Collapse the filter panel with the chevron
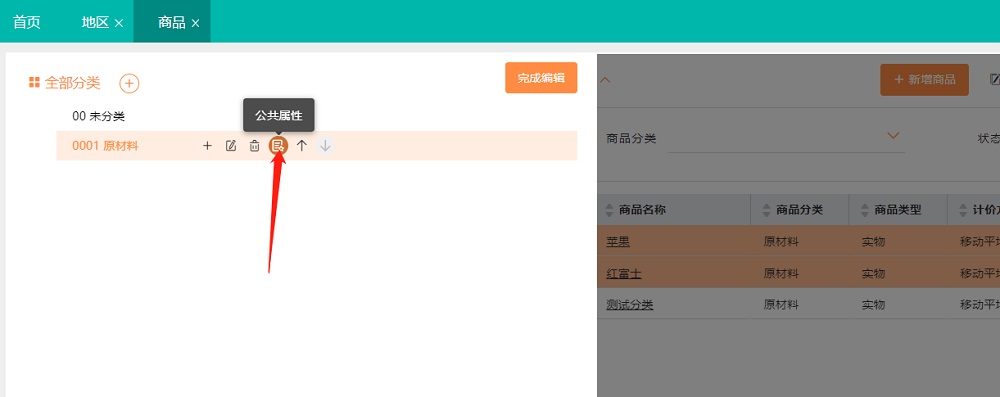Image resolution: width=1000 pixels, height=397 pixels. tap(606, 80)
